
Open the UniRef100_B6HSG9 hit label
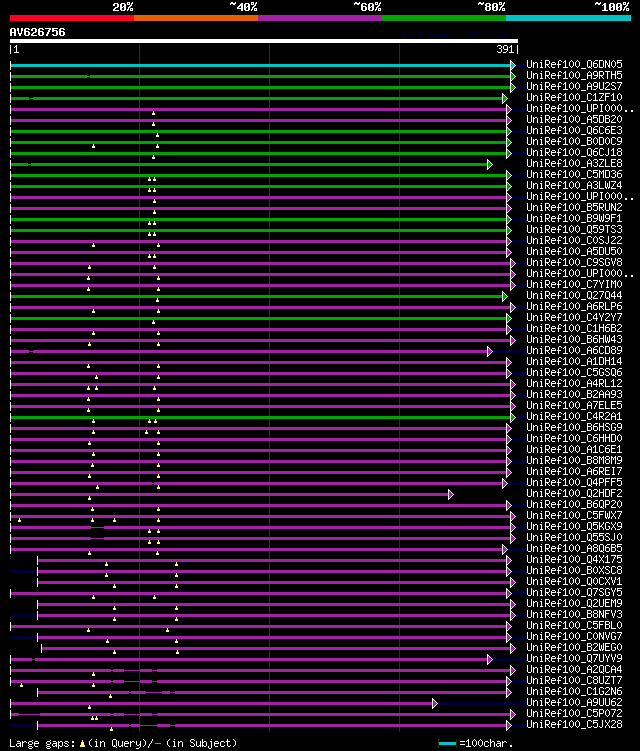point(574,427)
